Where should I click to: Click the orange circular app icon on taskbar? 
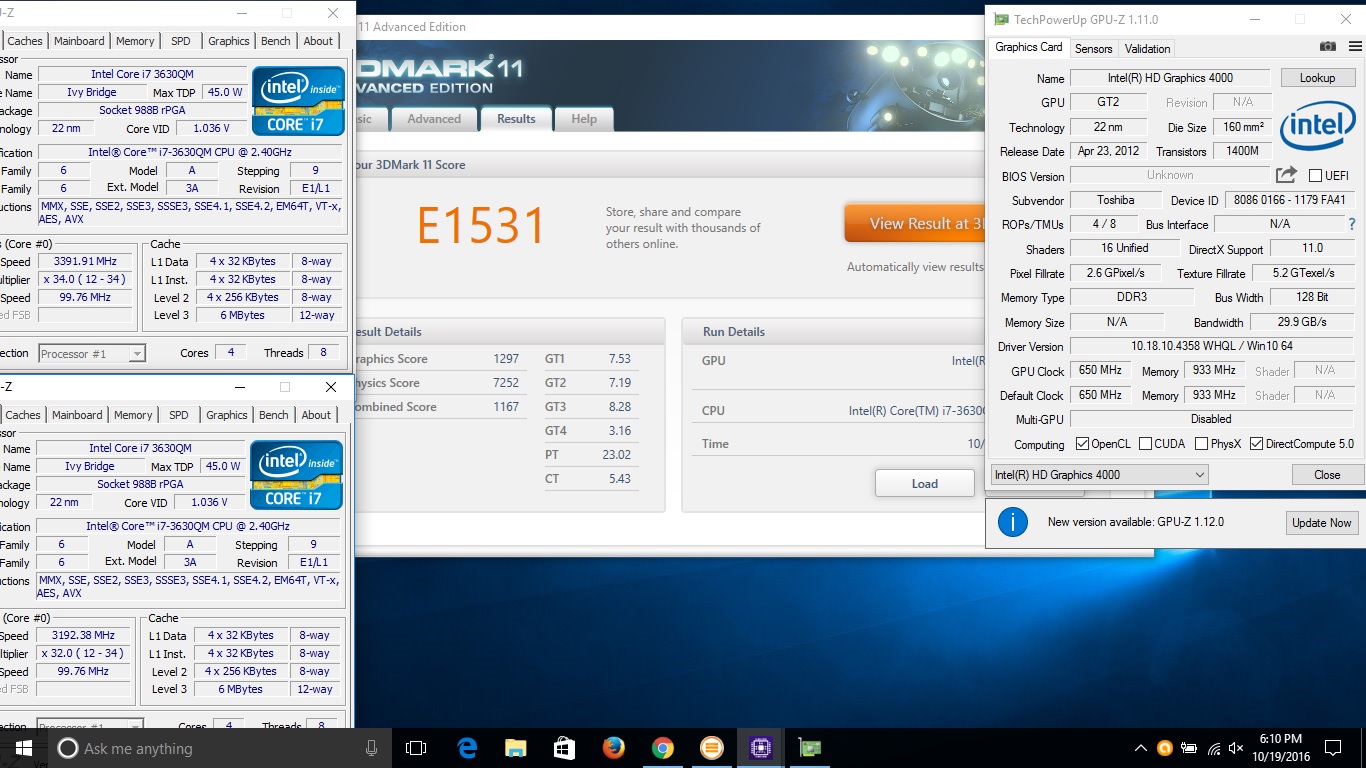tap(711, 748)
